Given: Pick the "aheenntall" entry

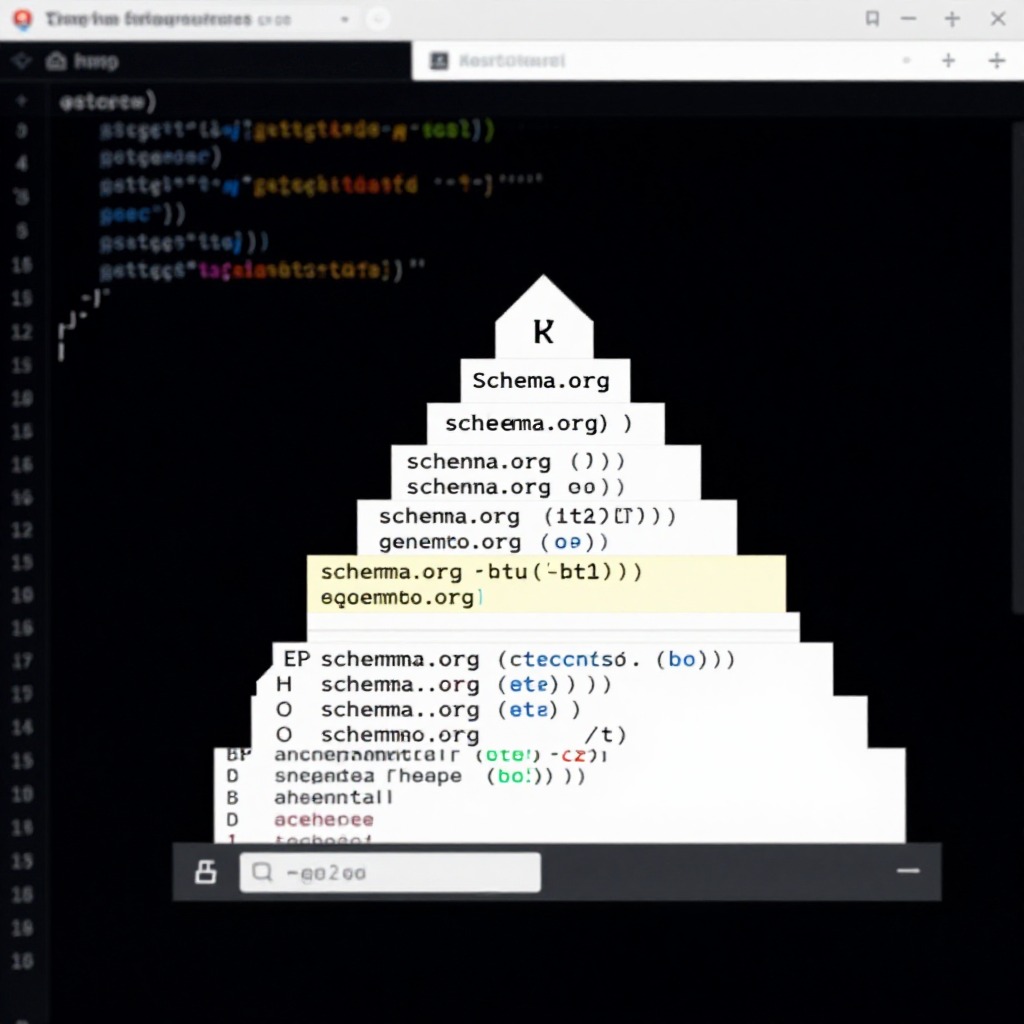Looking at the screenshot, I should click(333, 797).
